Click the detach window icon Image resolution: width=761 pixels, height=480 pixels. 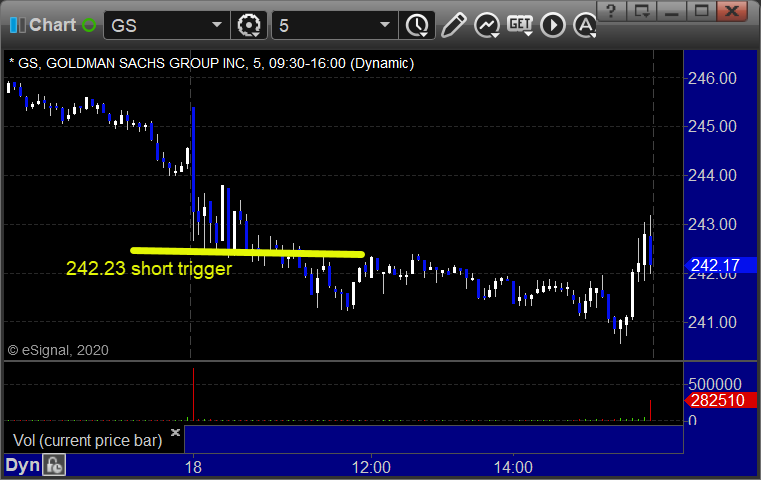tap(641, 11)
